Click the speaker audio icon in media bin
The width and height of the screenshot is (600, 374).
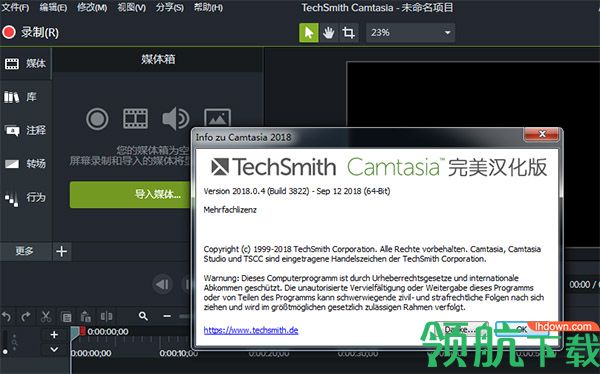175,119
